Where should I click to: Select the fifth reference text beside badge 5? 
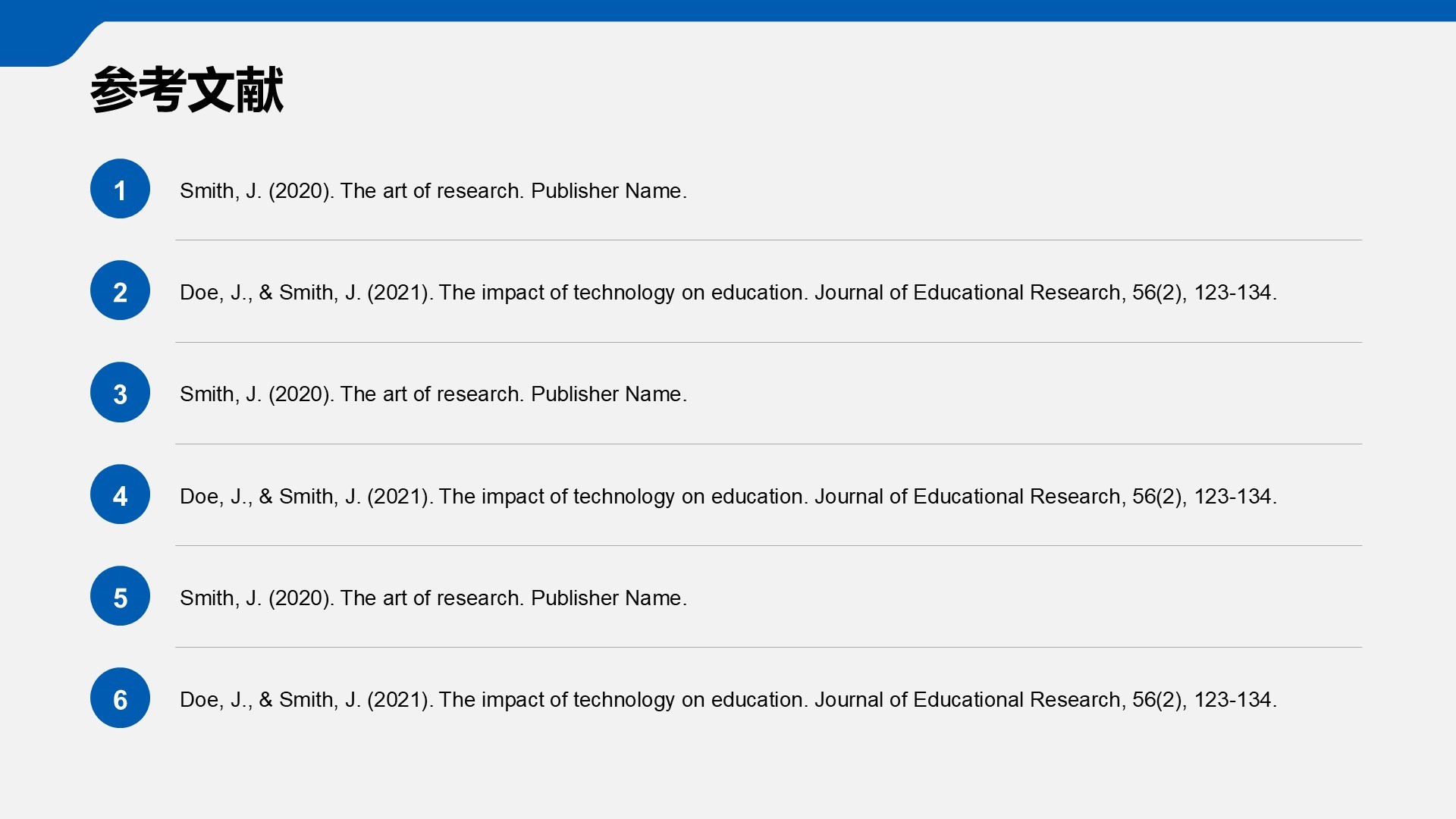pos(433,598)
